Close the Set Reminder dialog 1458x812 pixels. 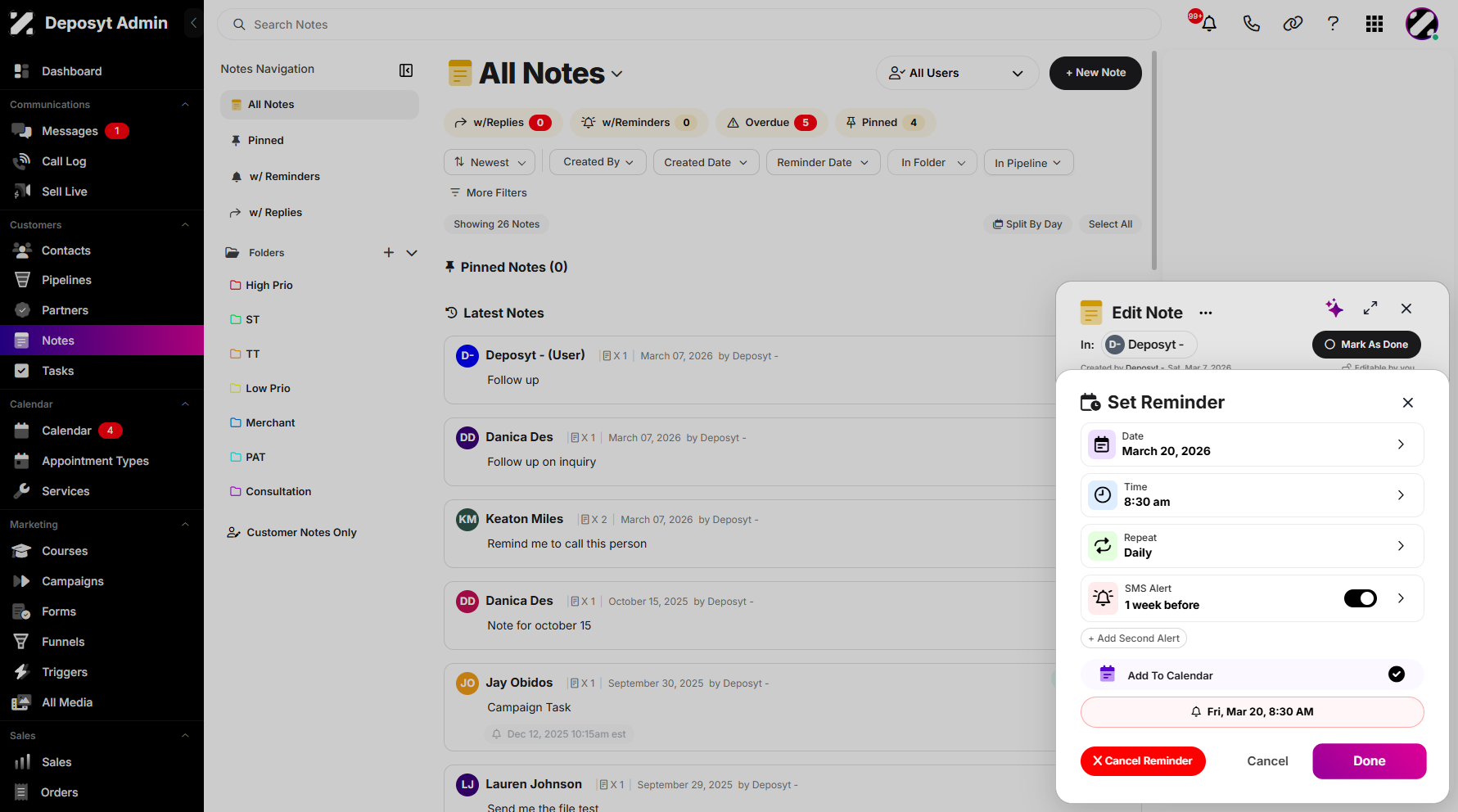[1408, 403]
